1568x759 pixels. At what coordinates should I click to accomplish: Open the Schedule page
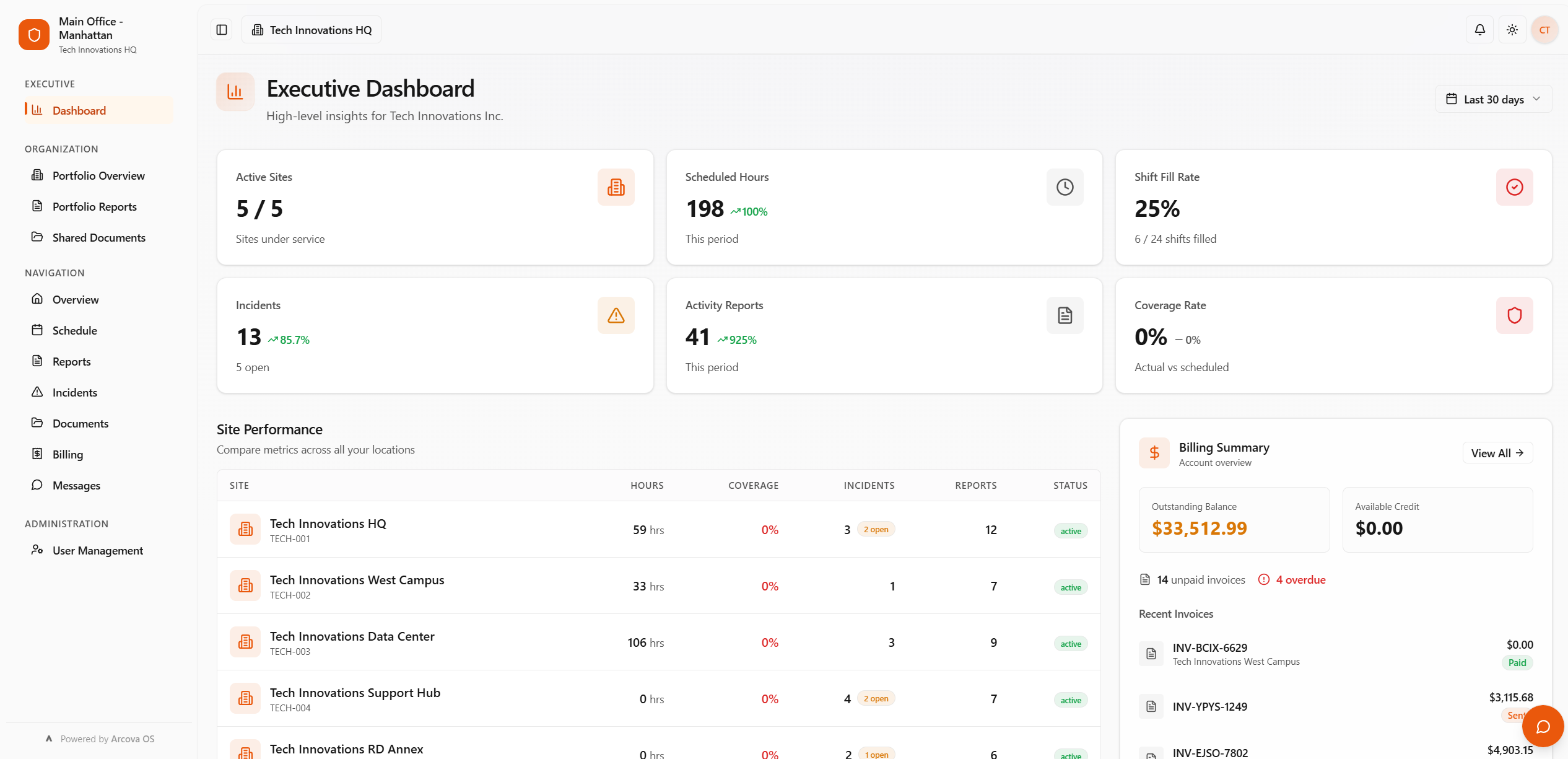[99, 330]
